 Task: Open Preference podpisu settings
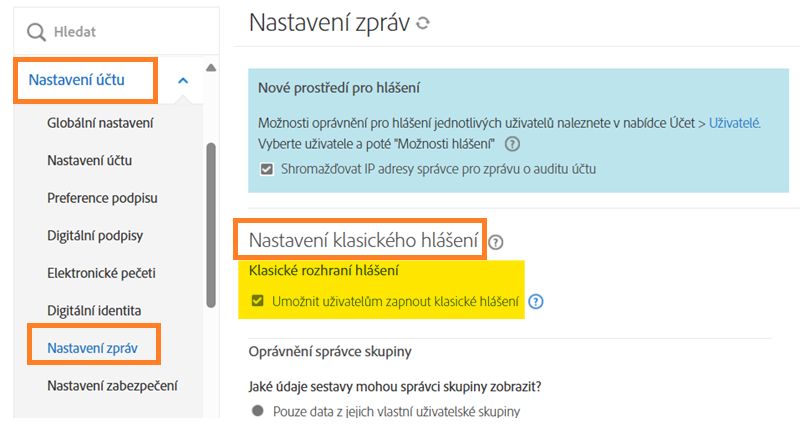102,198
